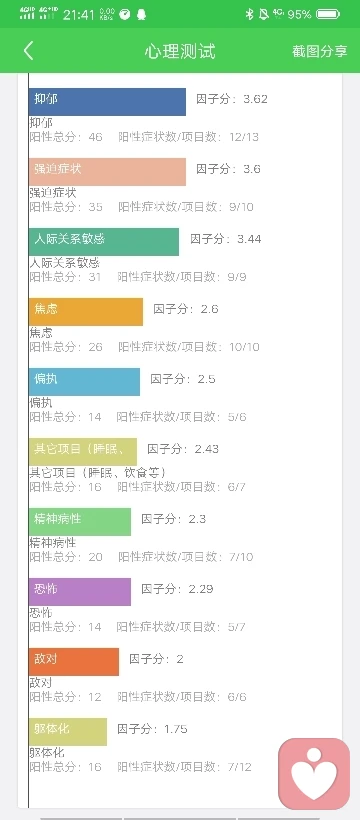Image resolution: width=360 pixels, height=820 pixels.
Task: Select the 其它项目 yellow bar
Action: click(x=83, y=452)
